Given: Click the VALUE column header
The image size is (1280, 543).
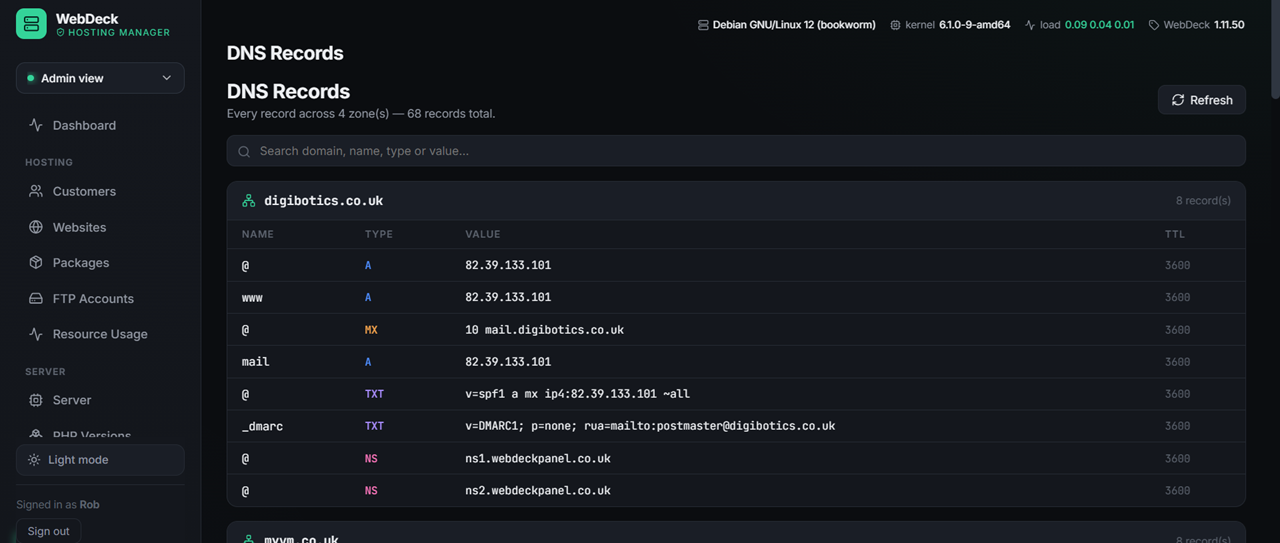Looking at the screenshot, I should coord(483,234).
